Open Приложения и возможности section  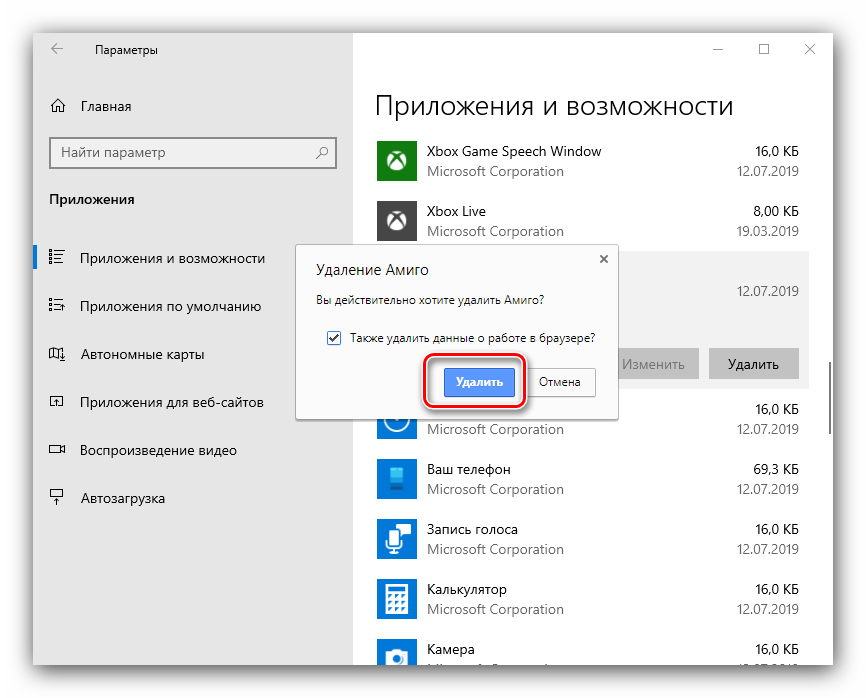point(172,258)
